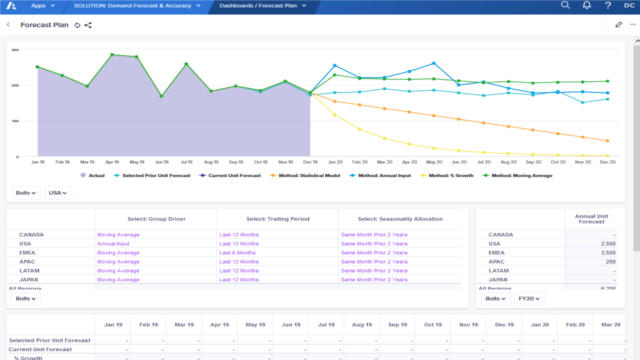Toggle Method: % Growth legend entry

click(447, 176)
